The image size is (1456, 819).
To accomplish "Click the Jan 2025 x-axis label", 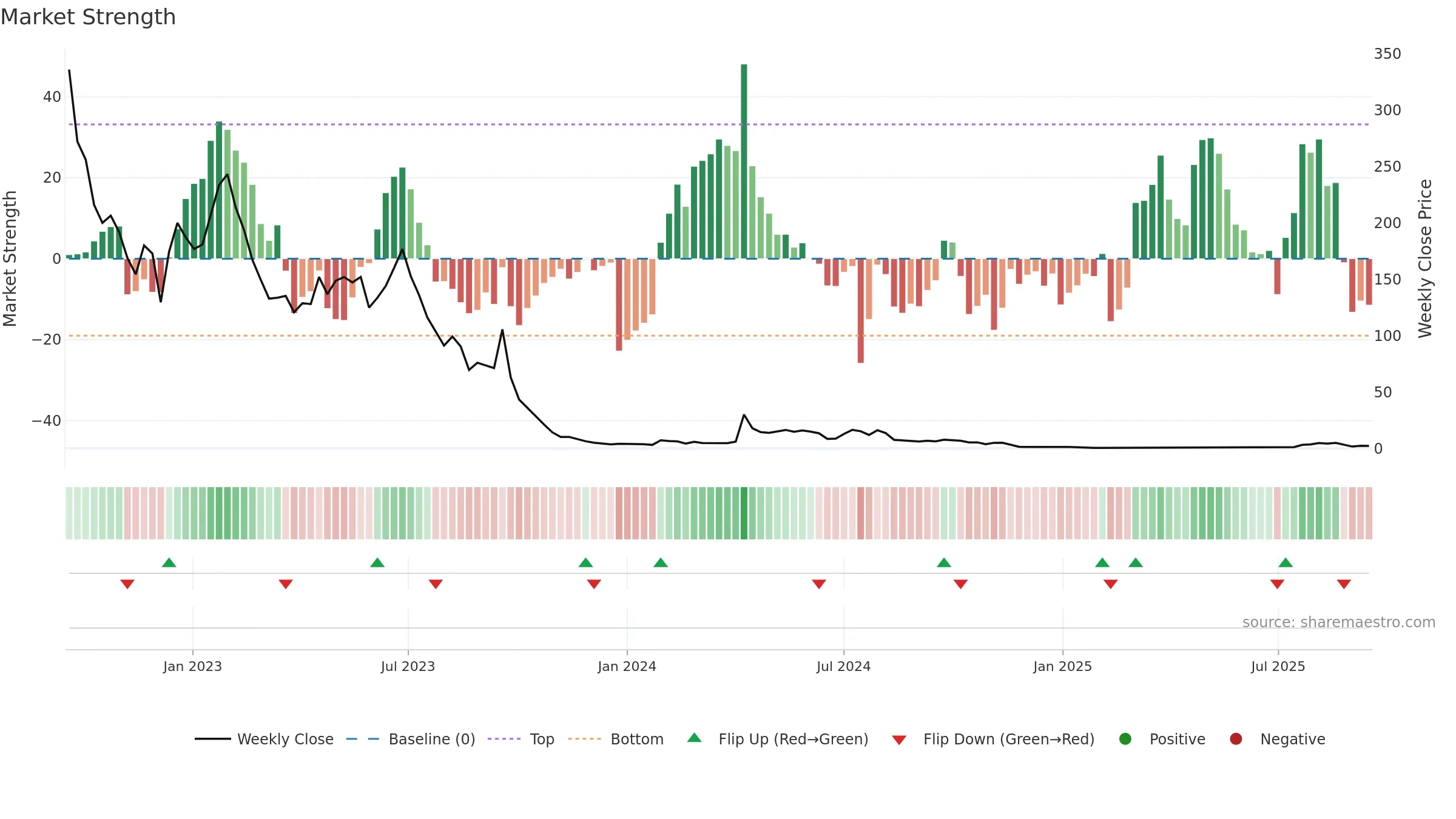I will (1062, 666).
